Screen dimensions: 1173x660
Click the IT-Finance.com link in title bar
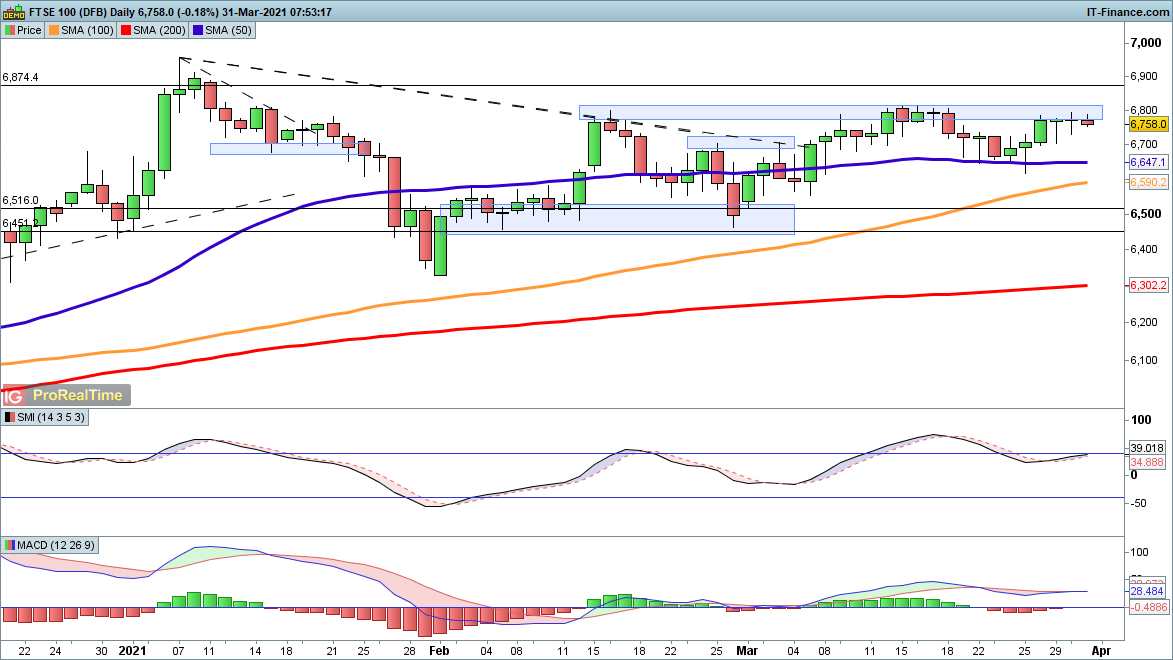point(1128,12)
